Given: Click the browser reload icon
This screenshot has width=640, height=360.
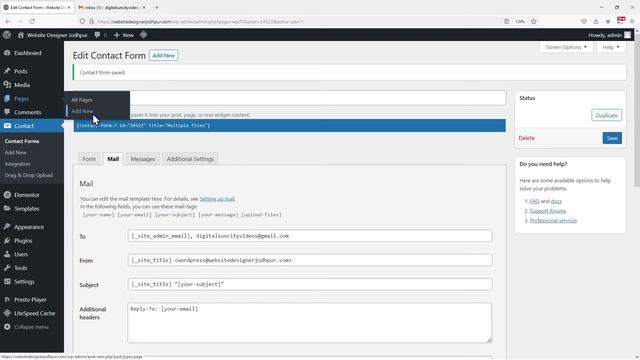Looking at the screenshot, I should (32, 21).
